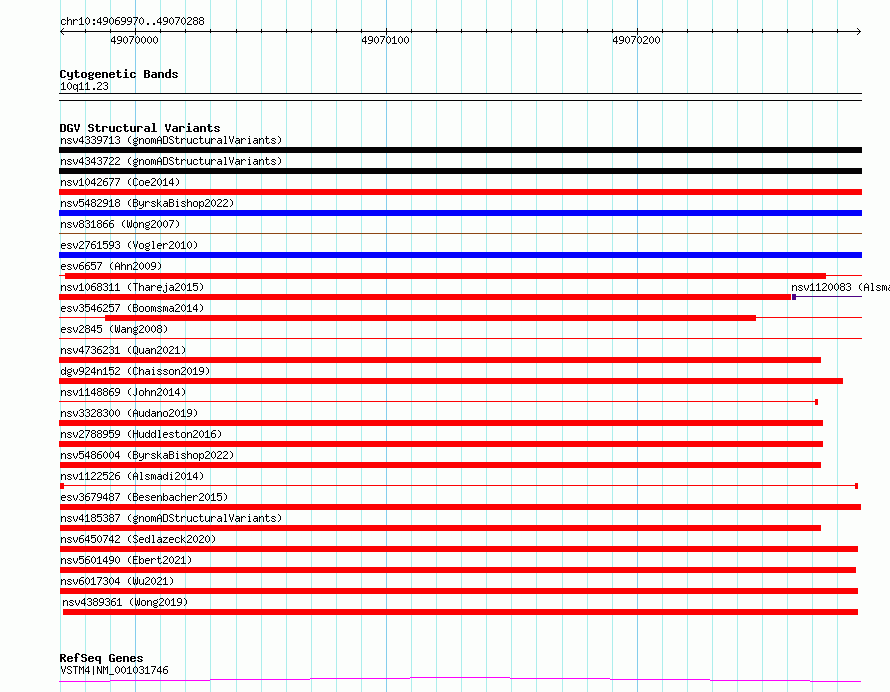
Task: Click the nsv6017304 (Wu2021) label
Action: pos(117,581)
